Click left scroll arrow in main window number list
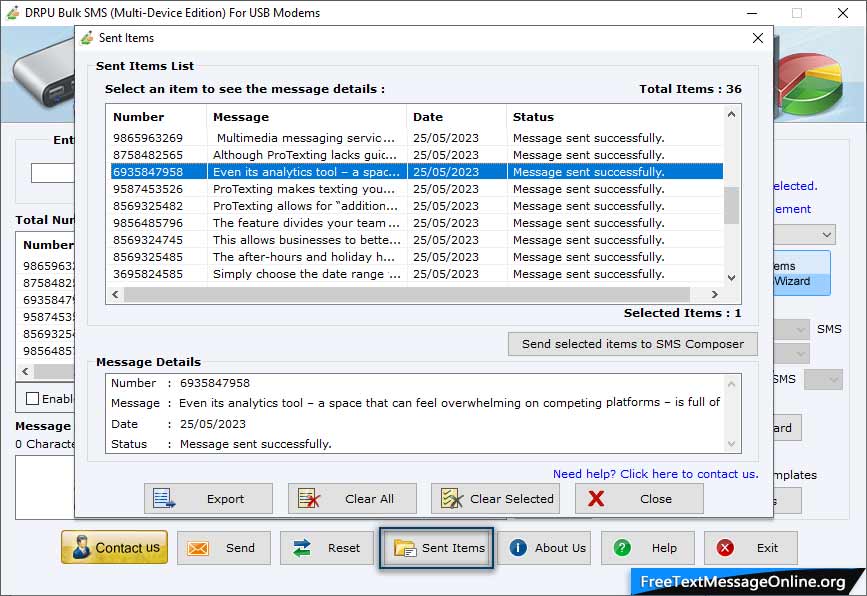867x596 pixels. (25, 372)
